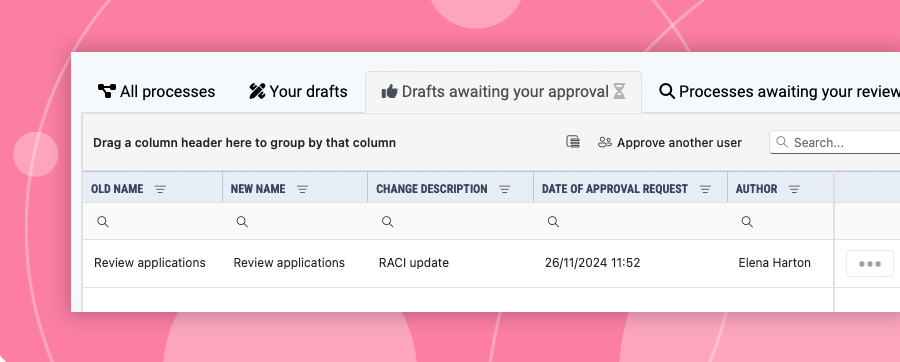900x362 pixels.
Task: Open filter for Date of Approval Request
Action: (x=705, y=189)
